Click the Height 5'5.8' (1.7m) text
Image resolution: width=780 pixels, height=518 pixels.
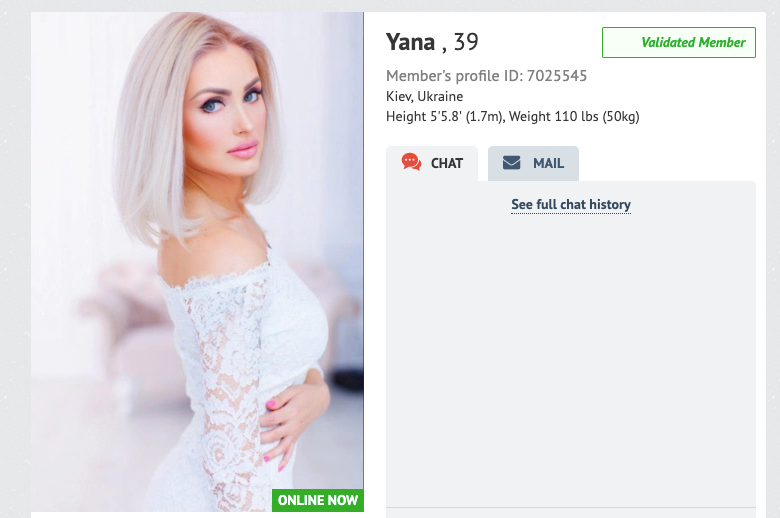click(445, 116)
